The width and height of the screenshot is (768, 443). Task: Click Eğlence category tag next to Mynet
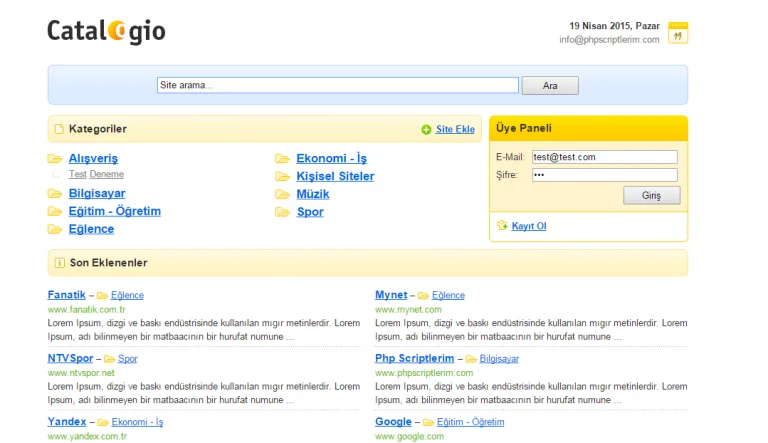pyautogui.click(x=448, y=295)
